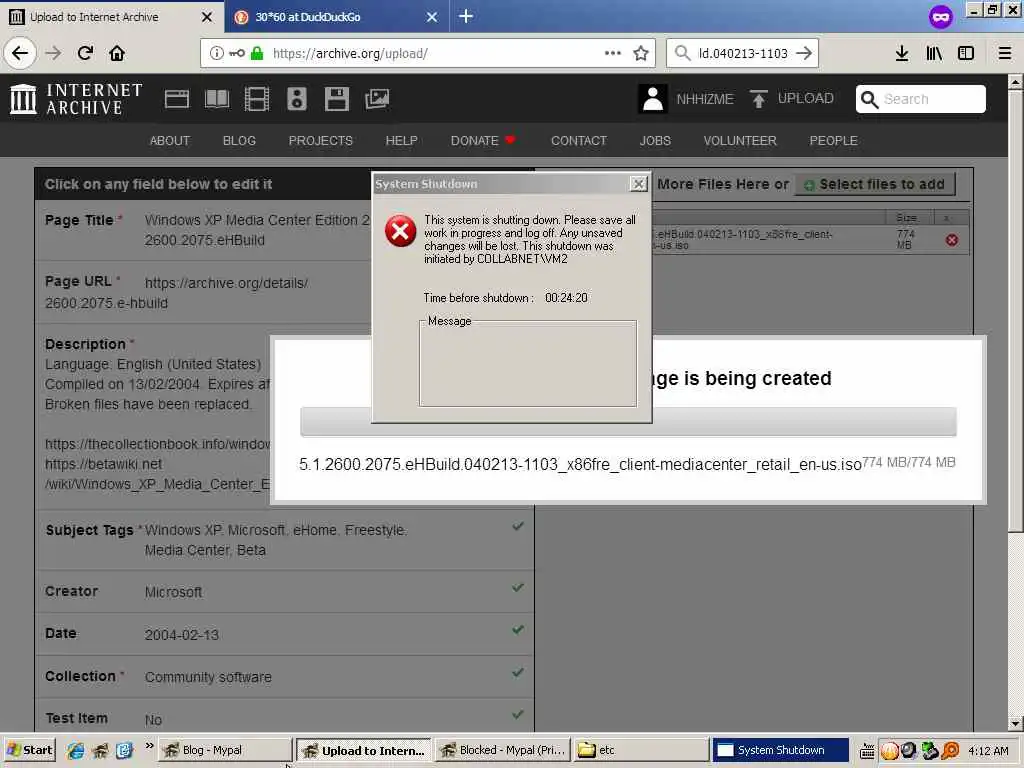Edit the Page Title field
Screen dimensions: 1024x768
[x=257, y=230]
